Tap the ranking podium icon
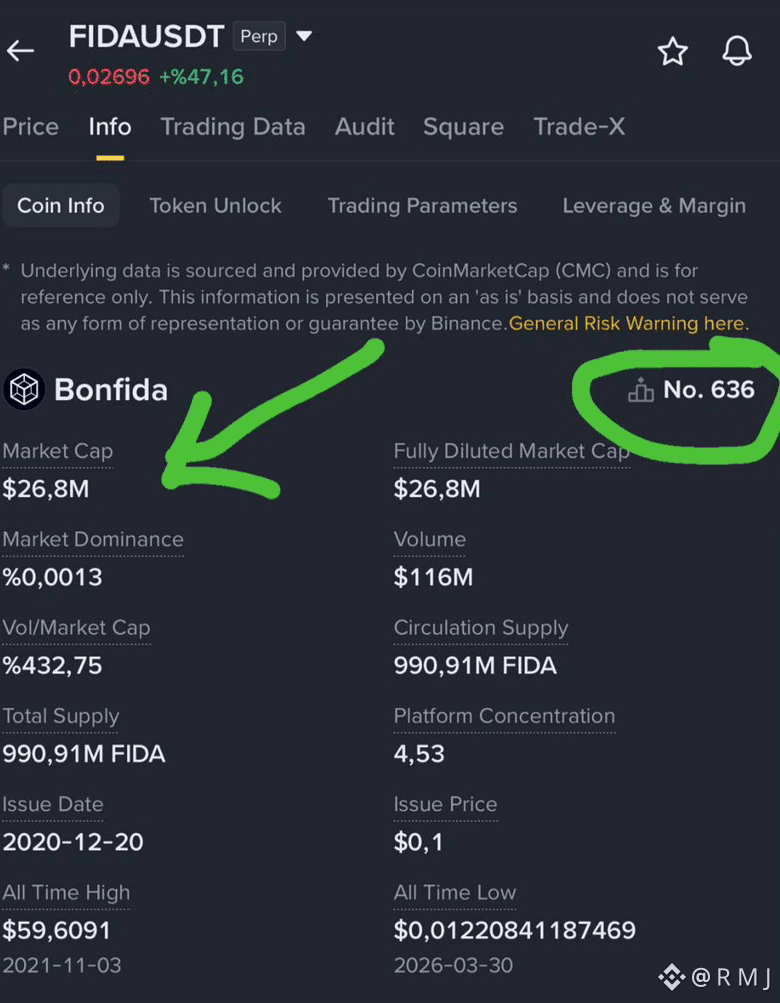Viewport: 780px width, 1003px height. point(641,390)
